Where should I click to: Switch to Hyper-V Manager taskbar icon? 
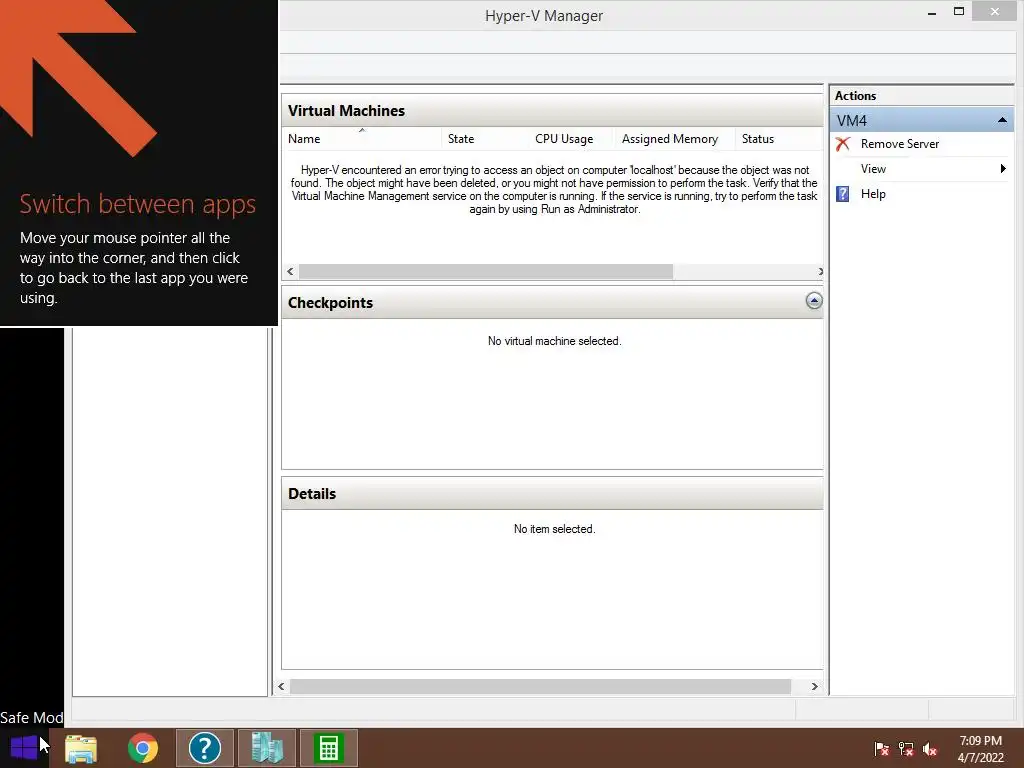click(266, 748)
